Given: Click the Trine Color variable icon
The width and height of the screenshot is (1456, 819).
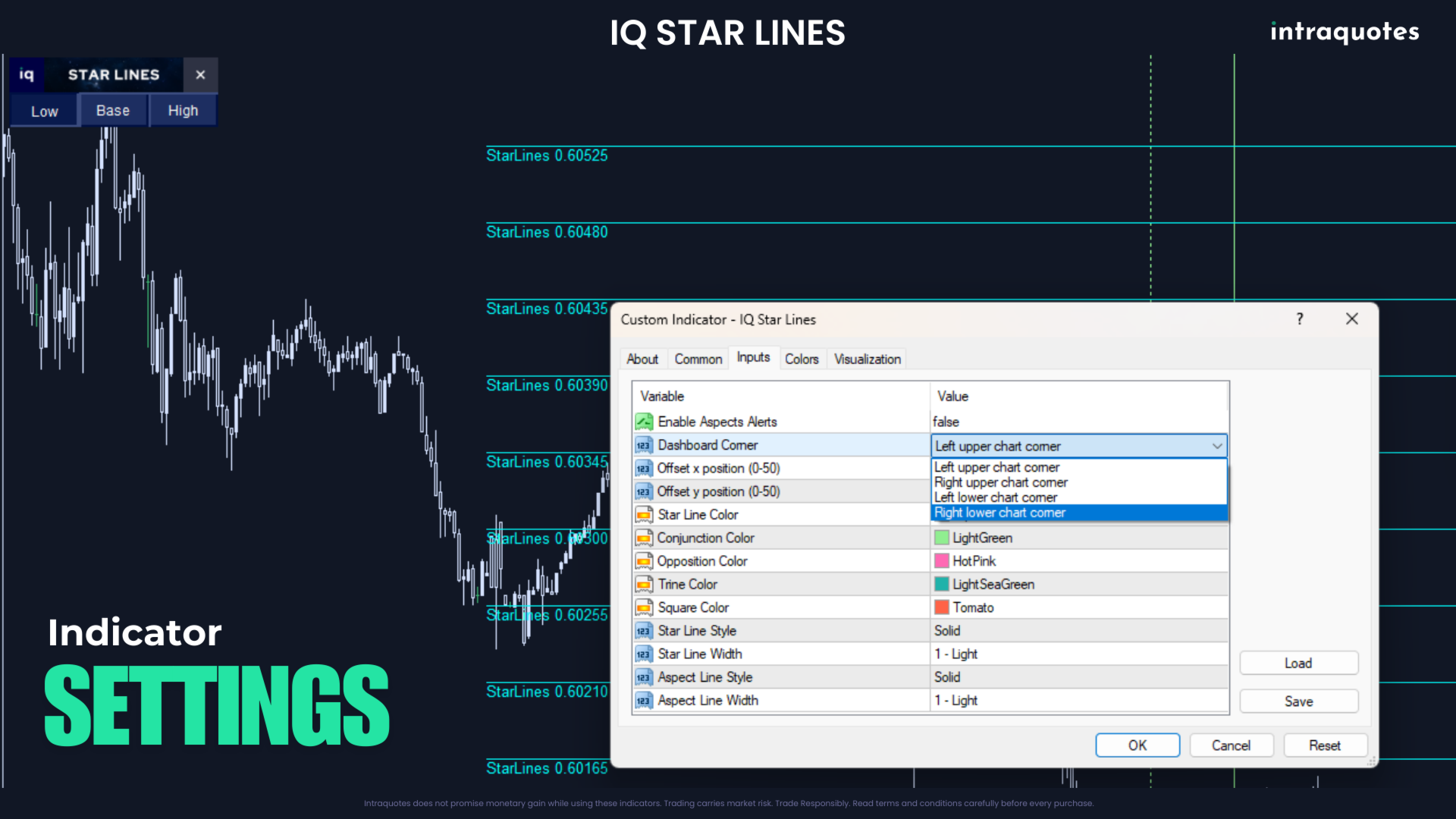Looking at the screenshot, I should [644, 585].
